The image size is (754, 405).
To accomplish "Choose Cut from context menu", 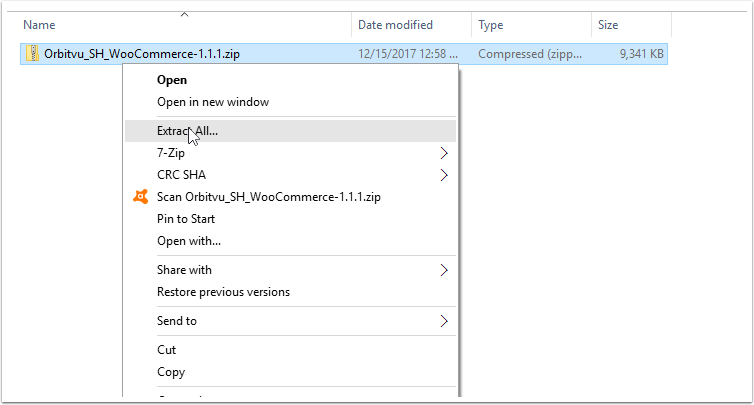I will [x=290, y=350].
